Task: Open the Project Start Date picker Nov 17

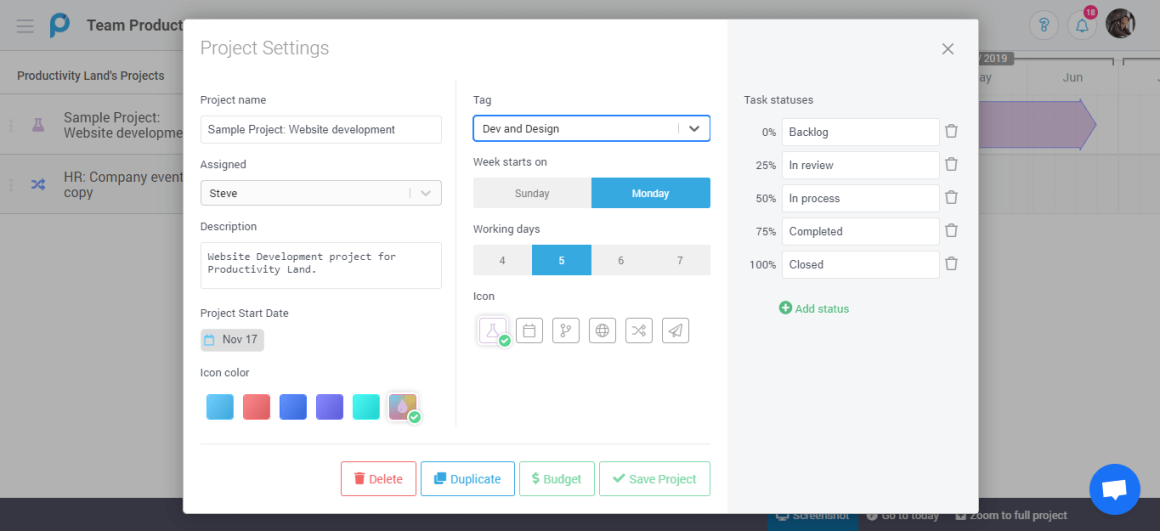Action: point(232,340)
